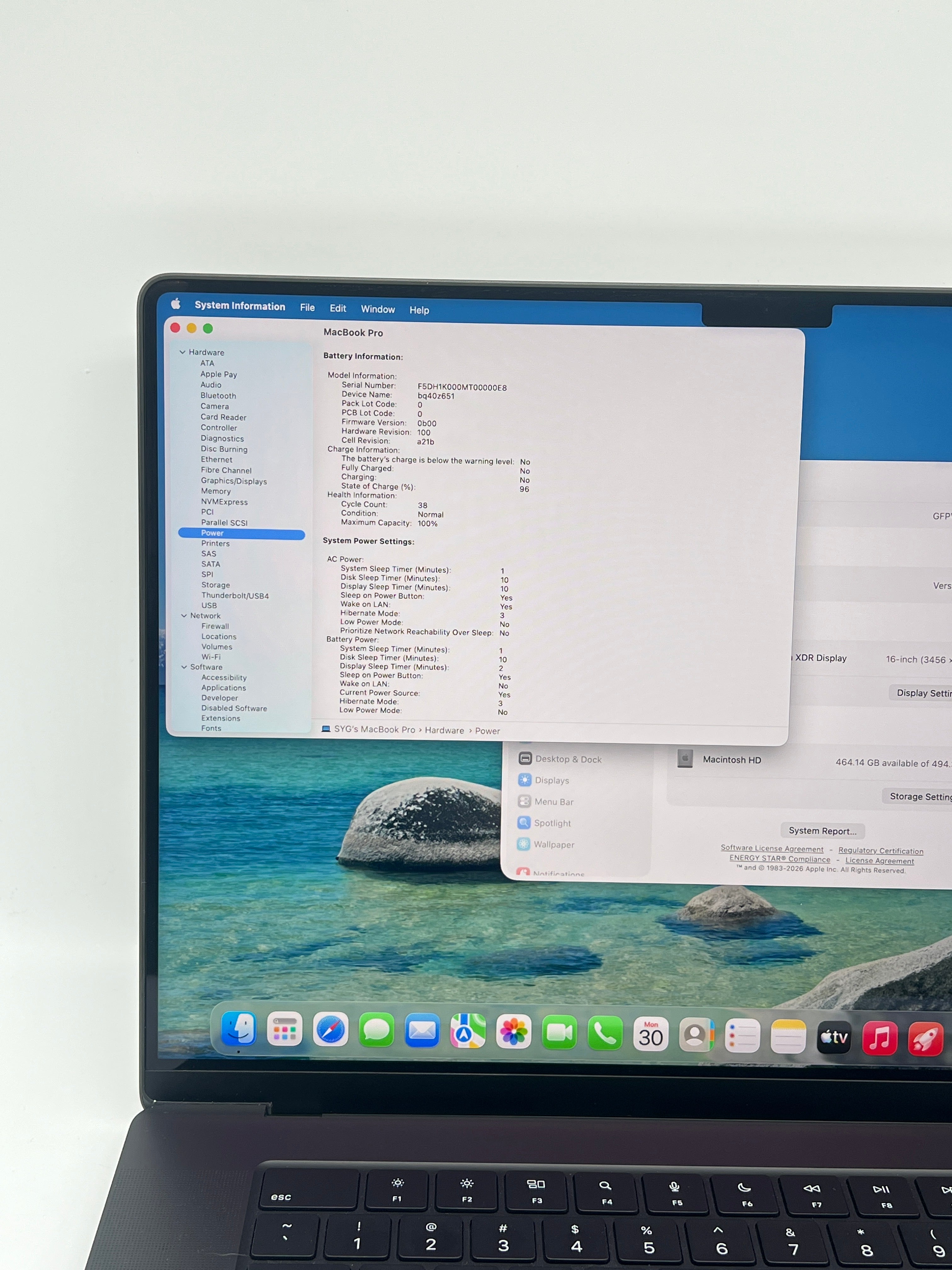Screen dimensions: 952x1270
Task: Select NVMExpress in Hardware list
Action: point(224,502)
